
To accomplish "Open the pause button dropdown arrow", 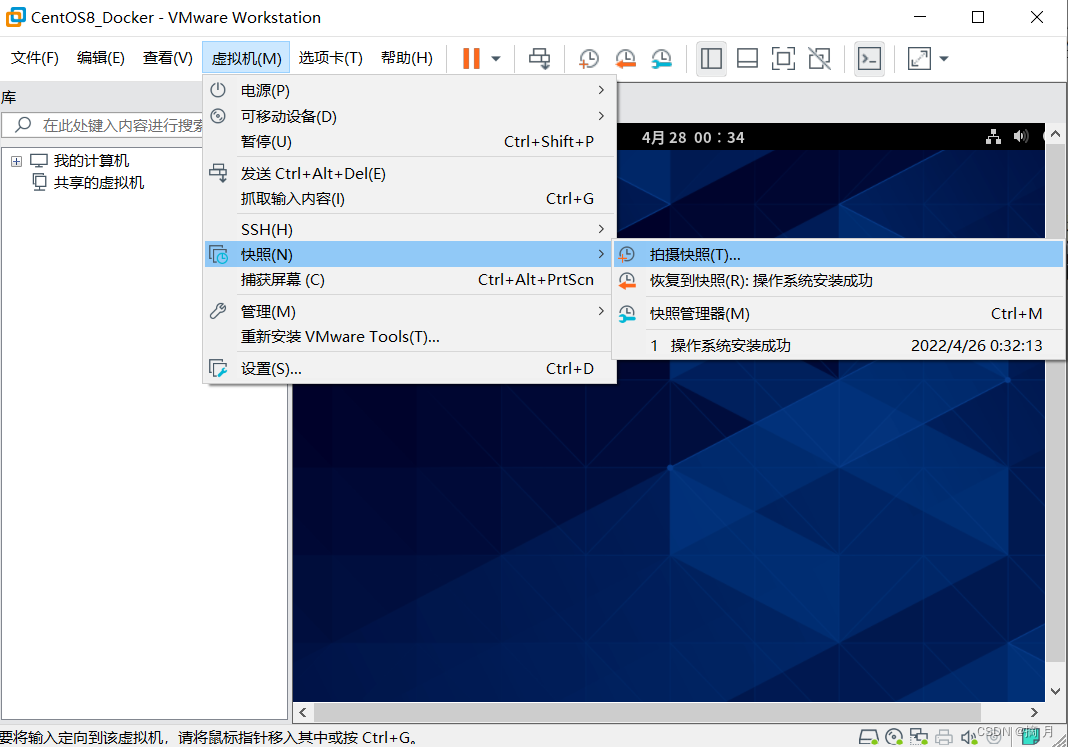I will click(496, 59).
